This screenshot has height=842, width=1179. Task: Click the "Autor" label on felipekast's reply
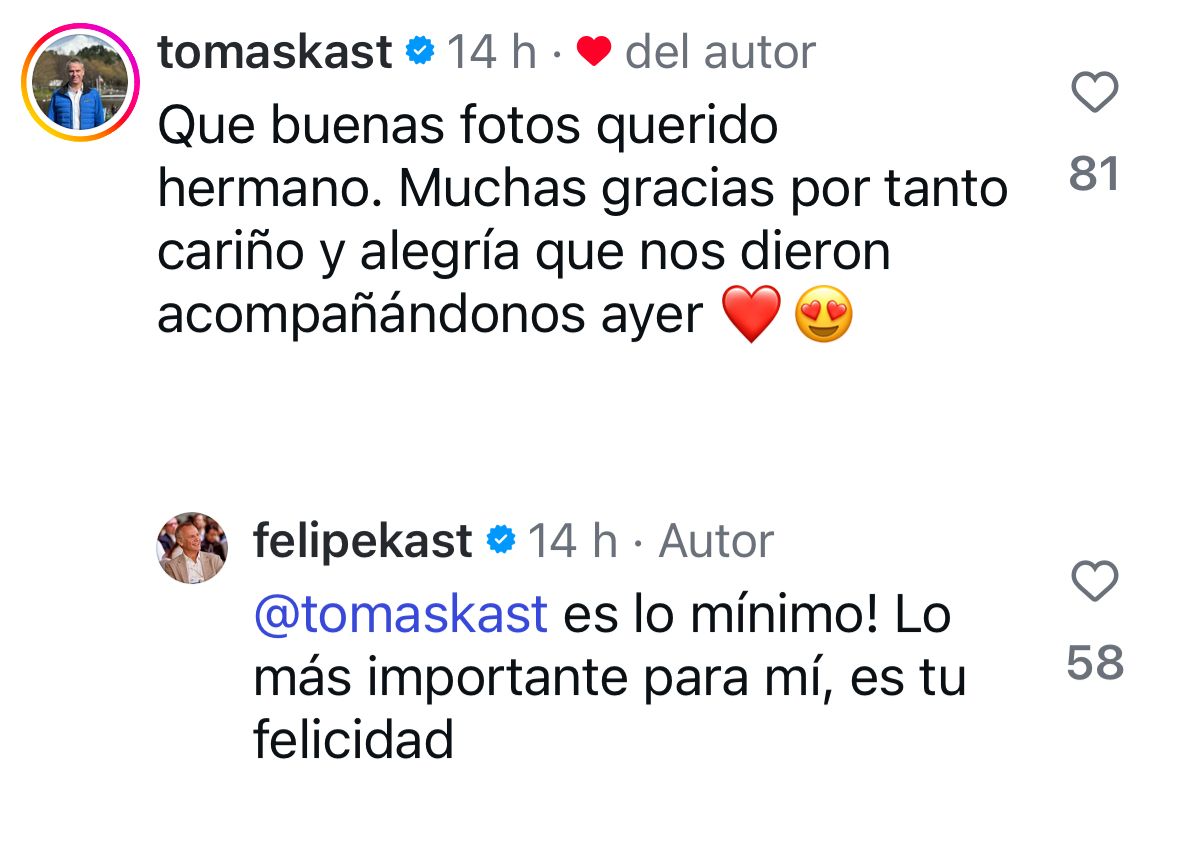coord(716,541)
